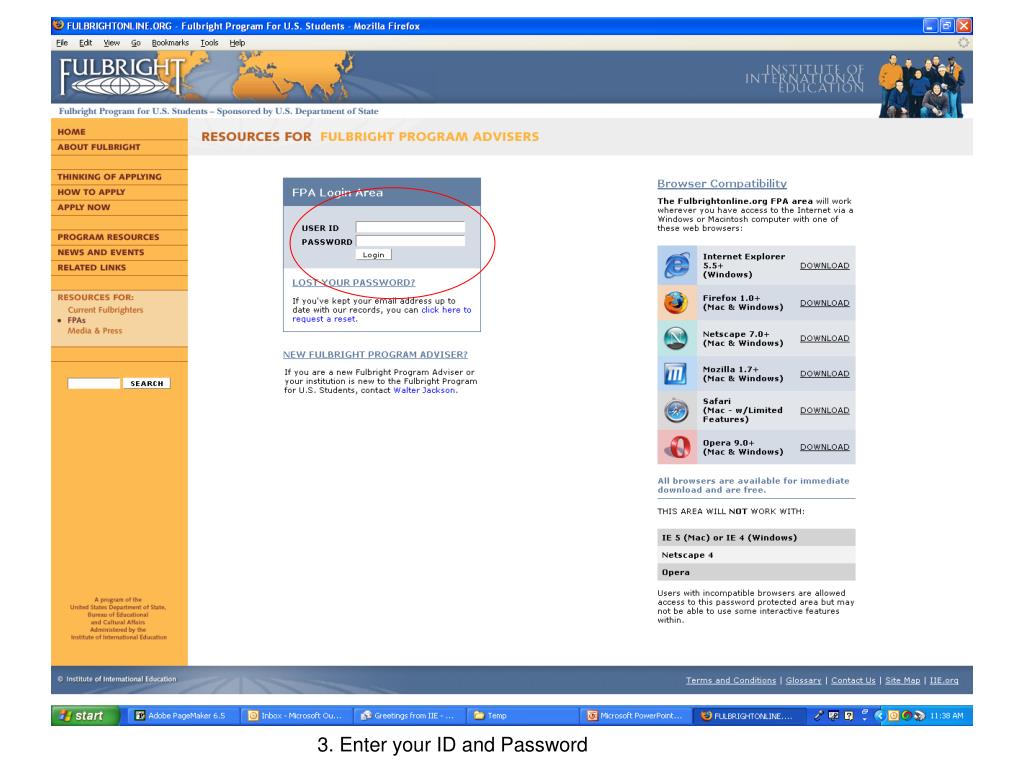Open HOW TO APPLY sidebar item
This screenshot has width=1024, height=768.
click(x=91, y=192)
